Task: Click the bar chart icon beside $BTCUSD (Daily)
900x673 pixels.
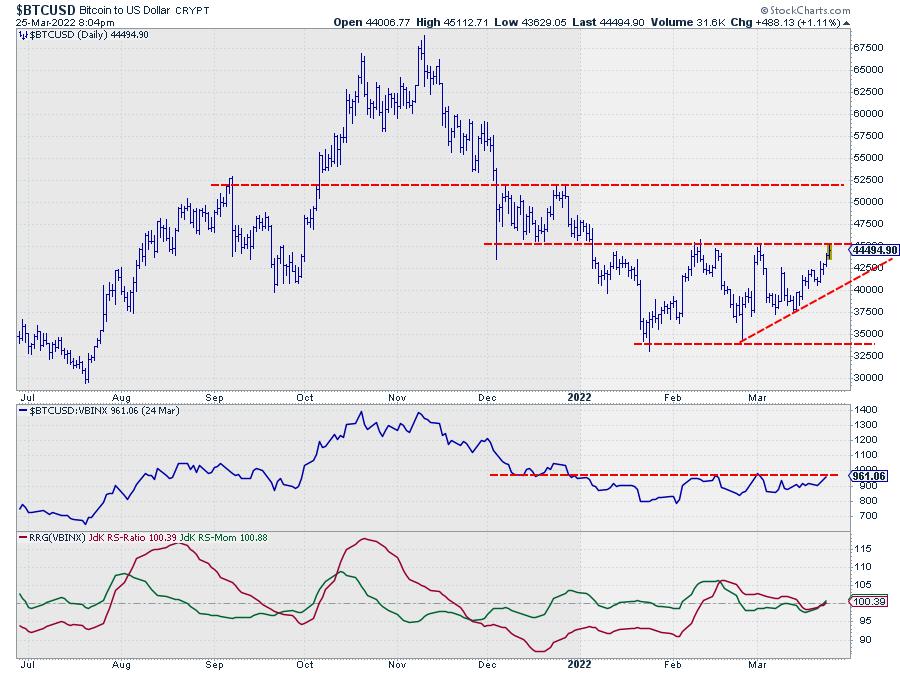Action: [x=24, y=34]
